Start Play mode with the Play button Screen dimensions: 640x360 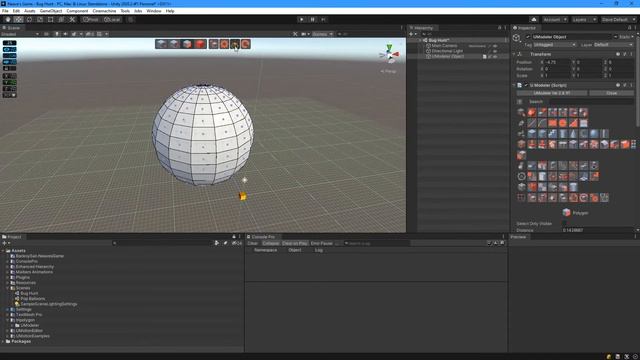[x=302, y=20]
